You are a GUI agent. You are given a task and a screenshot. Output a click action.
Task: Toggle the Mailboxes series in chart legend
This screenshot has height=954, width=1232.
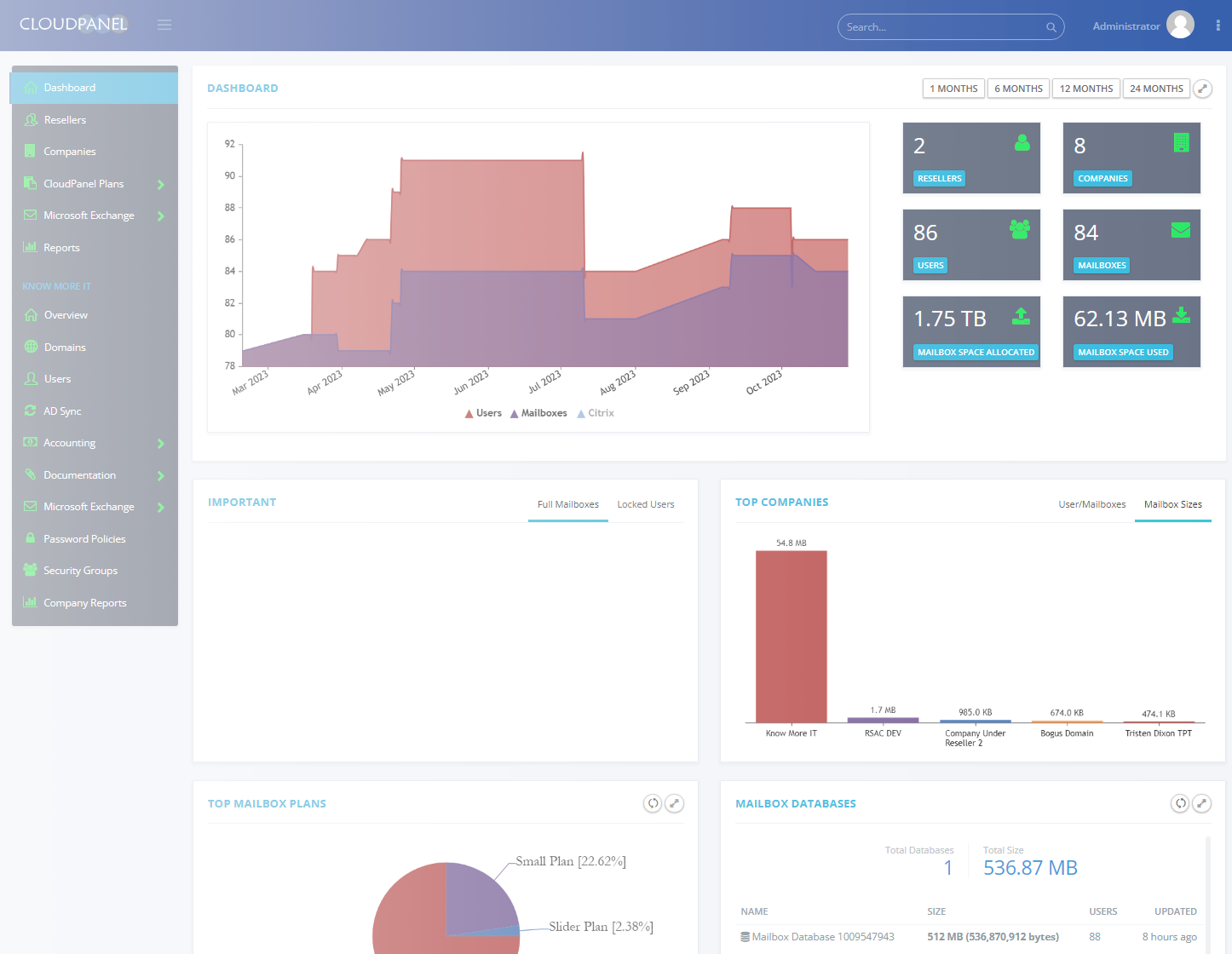(538, 413)
